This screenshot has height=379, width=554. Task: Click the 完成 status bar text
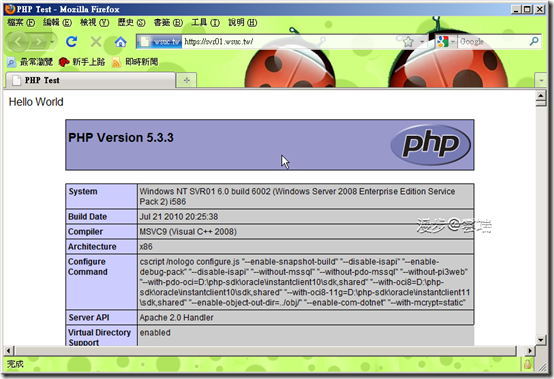(16, 364)
